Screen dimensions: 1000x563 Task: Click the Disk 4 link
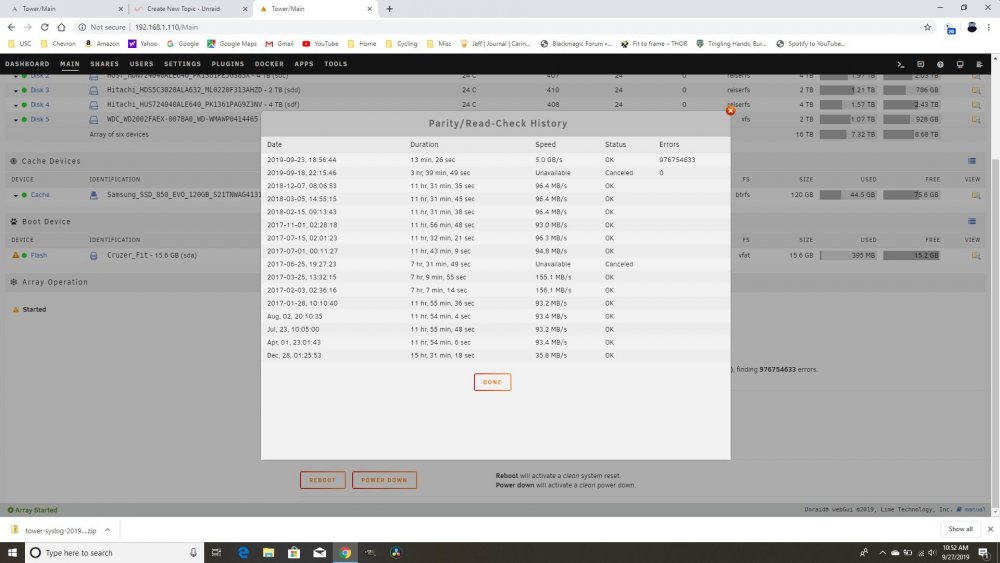coord(40,105)
